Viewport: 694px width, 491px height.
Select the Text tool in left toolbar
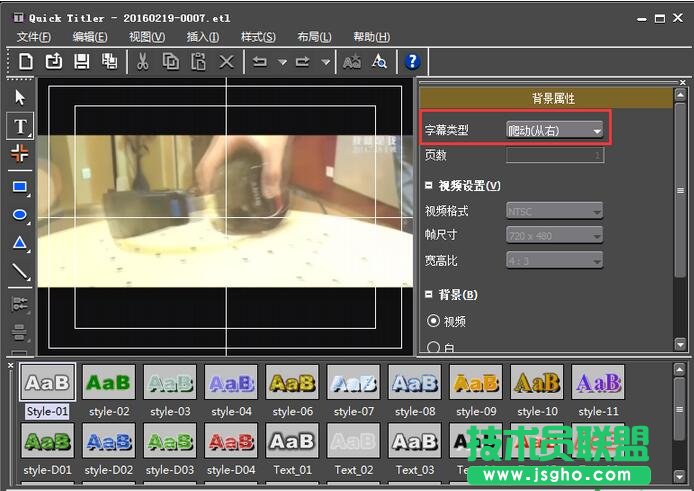coord(20,125)
